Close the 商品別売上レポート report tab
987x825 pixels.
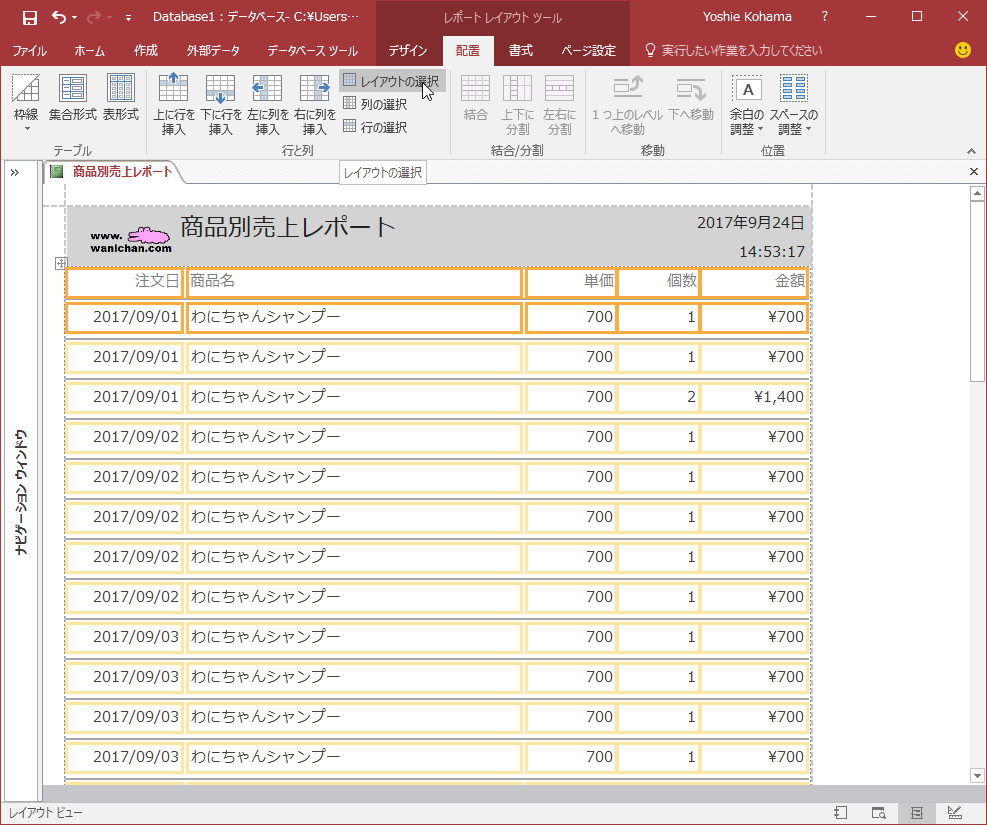(x=974, y=171)
